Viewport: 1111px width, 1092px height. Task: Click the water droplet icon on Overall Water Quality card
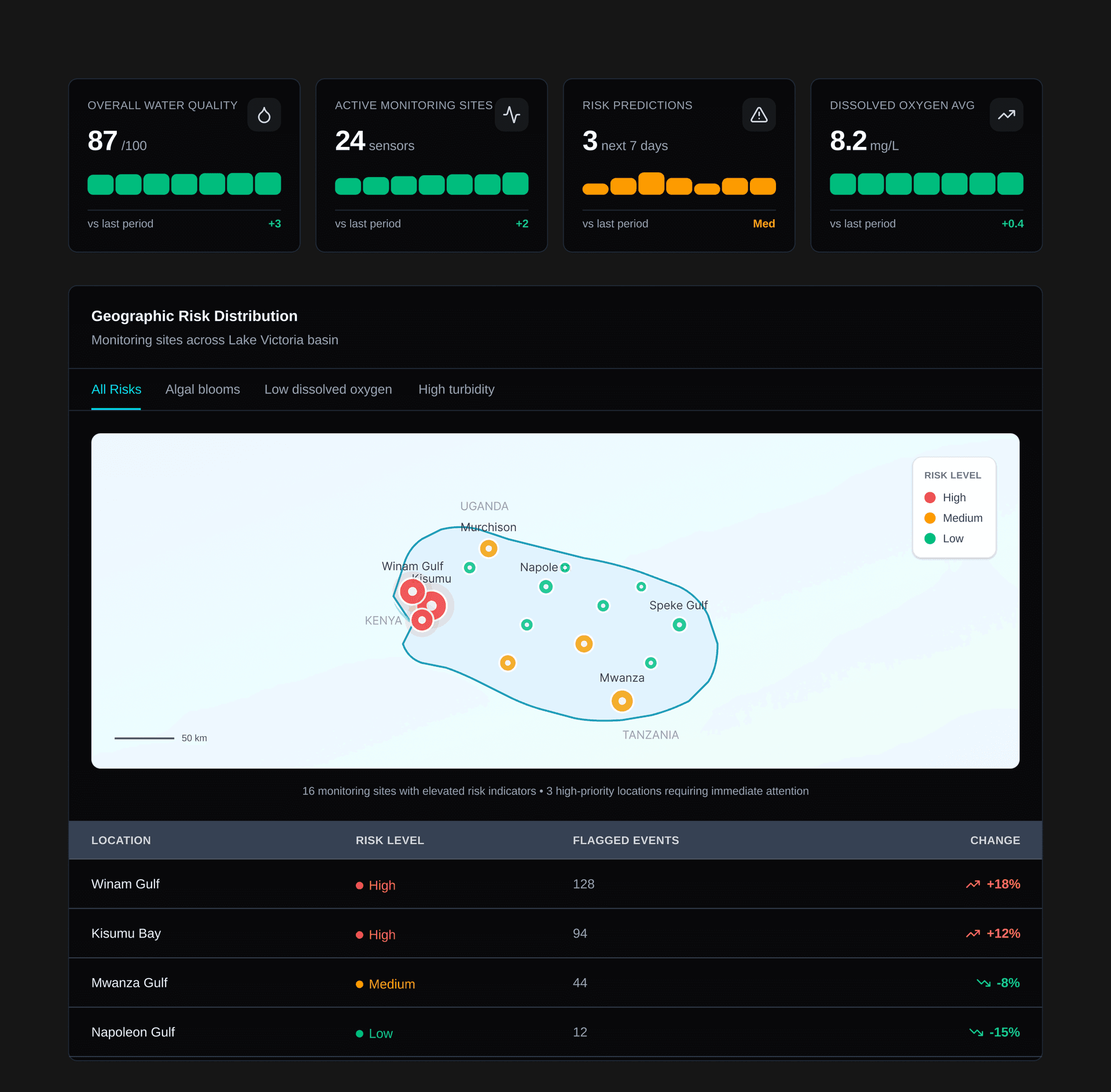264,115
